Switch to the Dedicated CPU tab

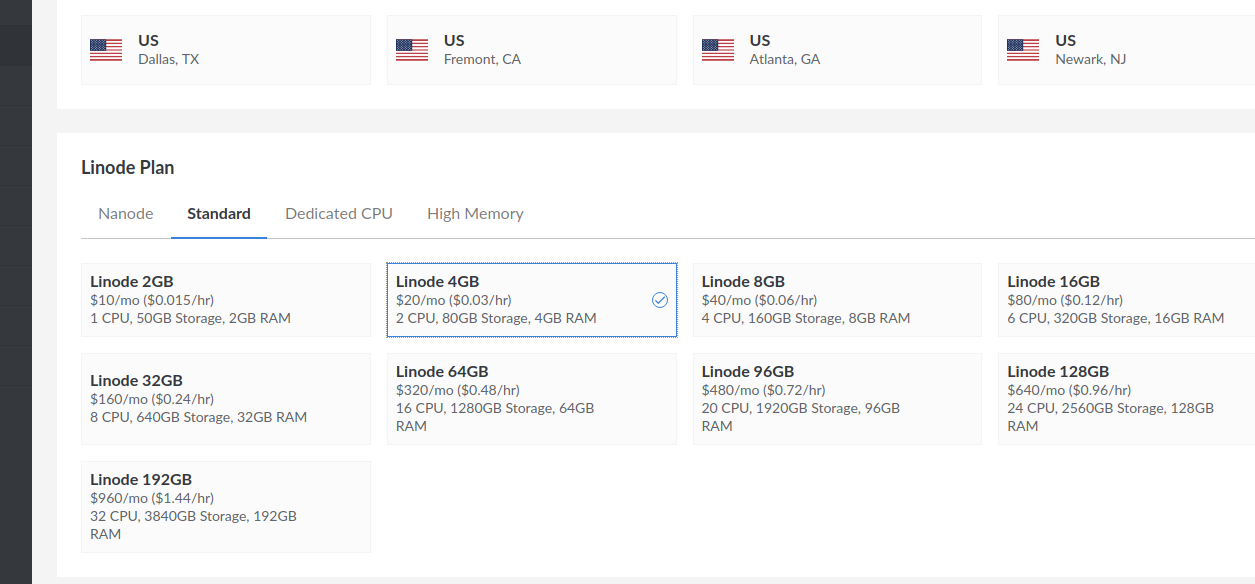pyautogui.click(x=339, y=214)
